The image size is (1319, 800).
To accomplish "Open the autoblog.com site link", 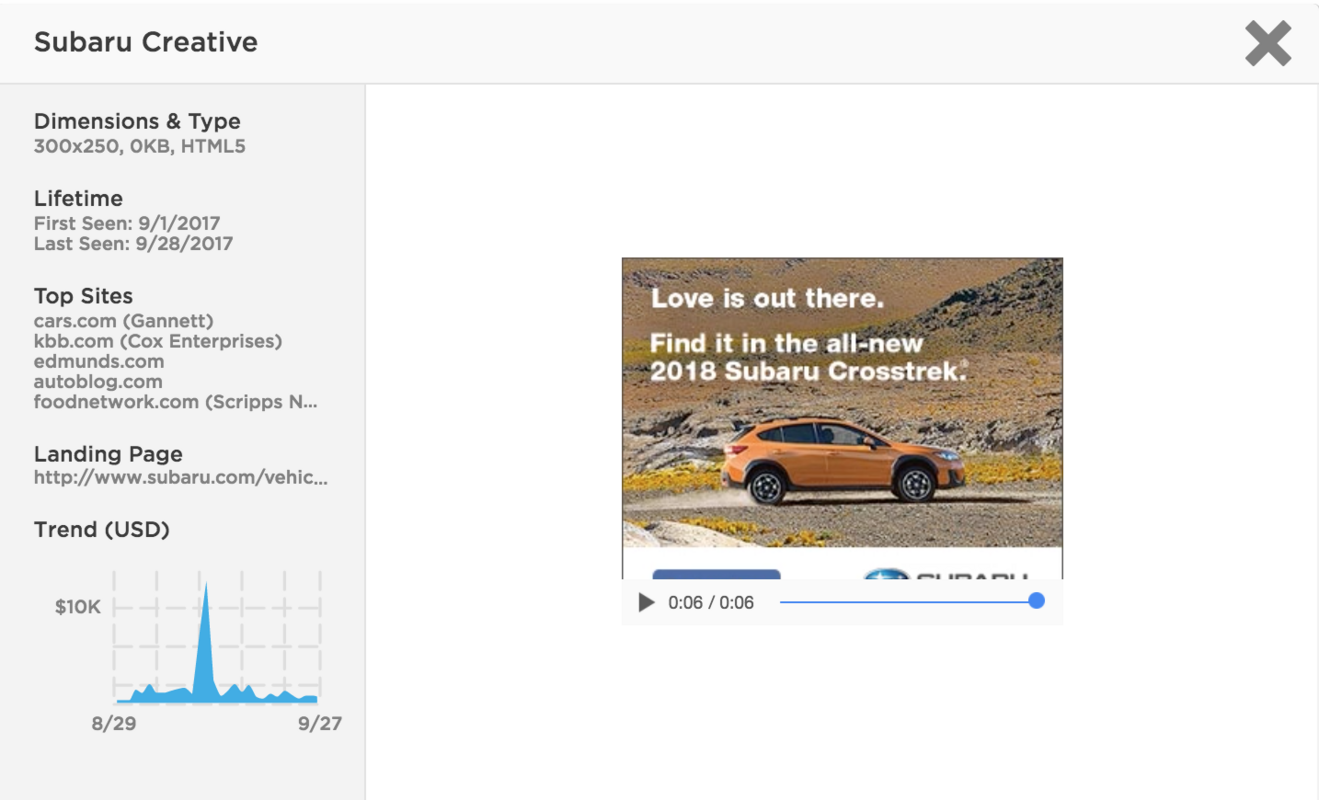I will click(97, 380).
